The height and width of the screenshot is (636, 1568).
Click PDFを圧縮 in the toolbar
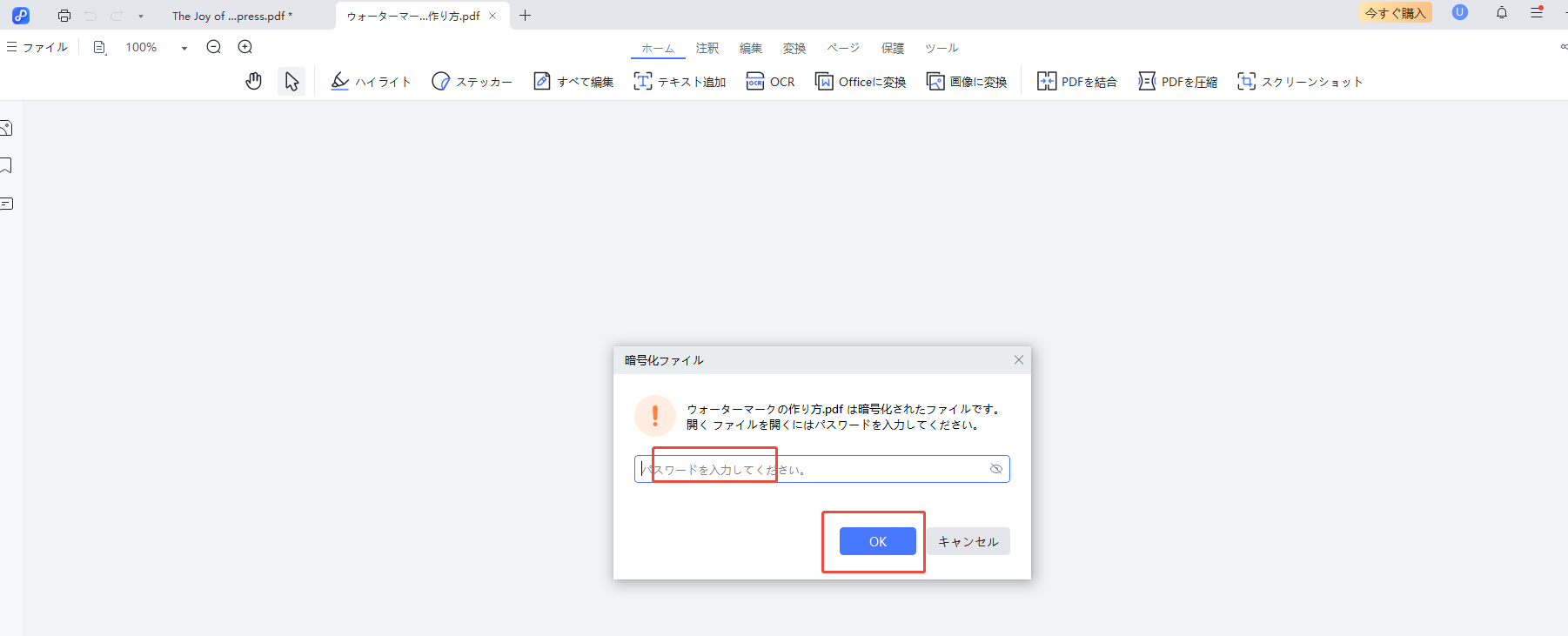point(1177,82)
